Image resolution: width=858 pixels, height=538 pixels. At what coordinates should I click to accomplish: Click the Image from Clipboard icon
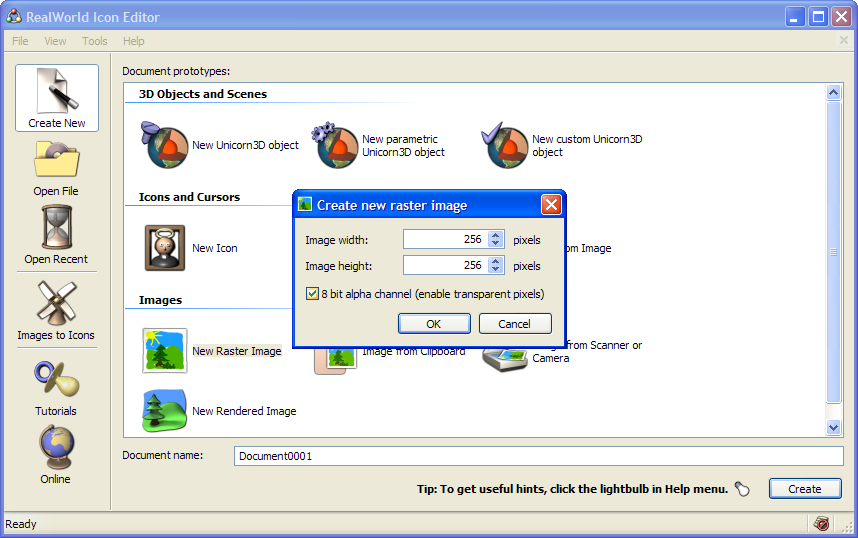[x=335, y=361]
